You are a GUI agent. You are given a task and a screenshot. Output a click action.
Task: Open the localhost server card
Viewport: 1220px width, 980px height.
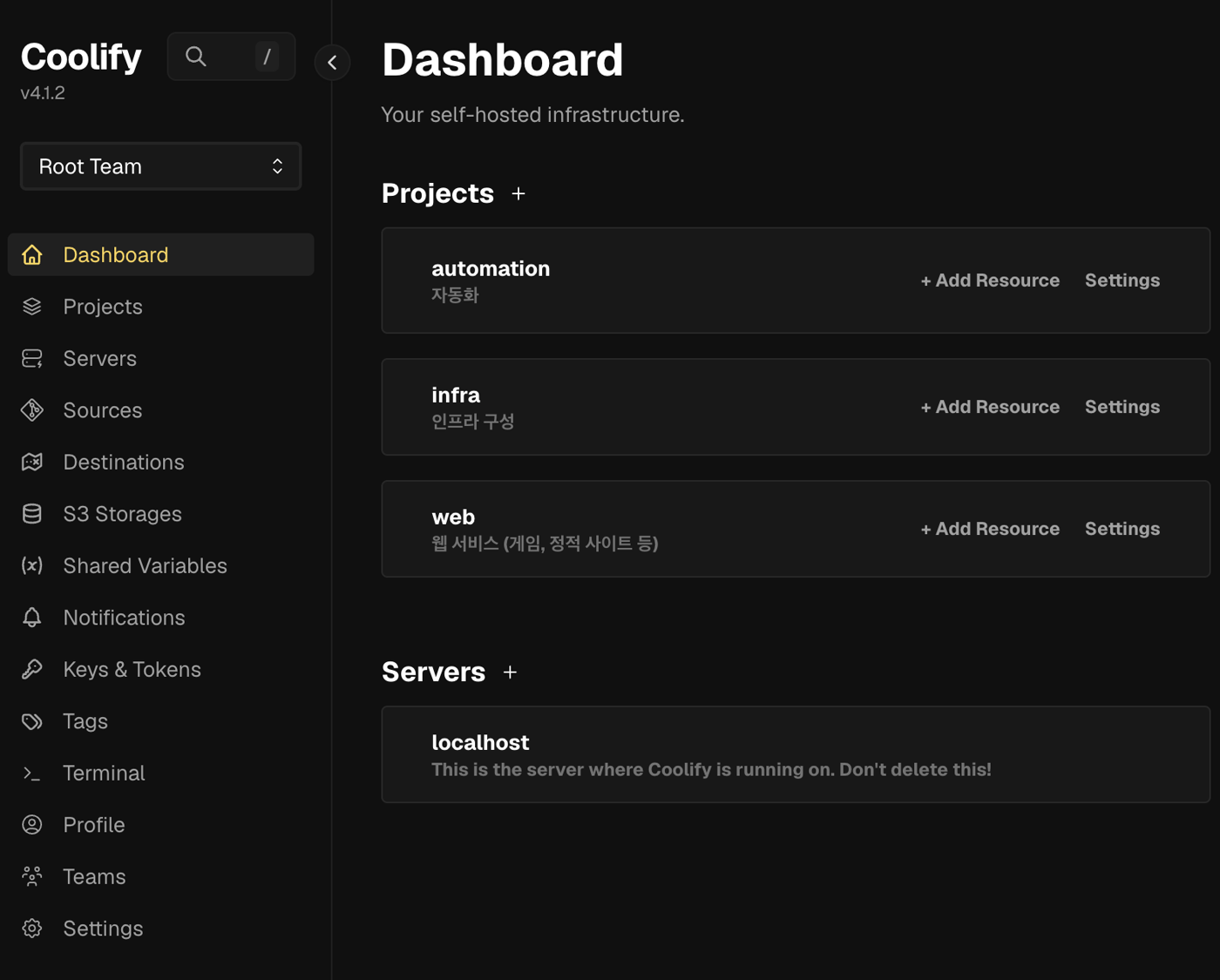(796, 754)
